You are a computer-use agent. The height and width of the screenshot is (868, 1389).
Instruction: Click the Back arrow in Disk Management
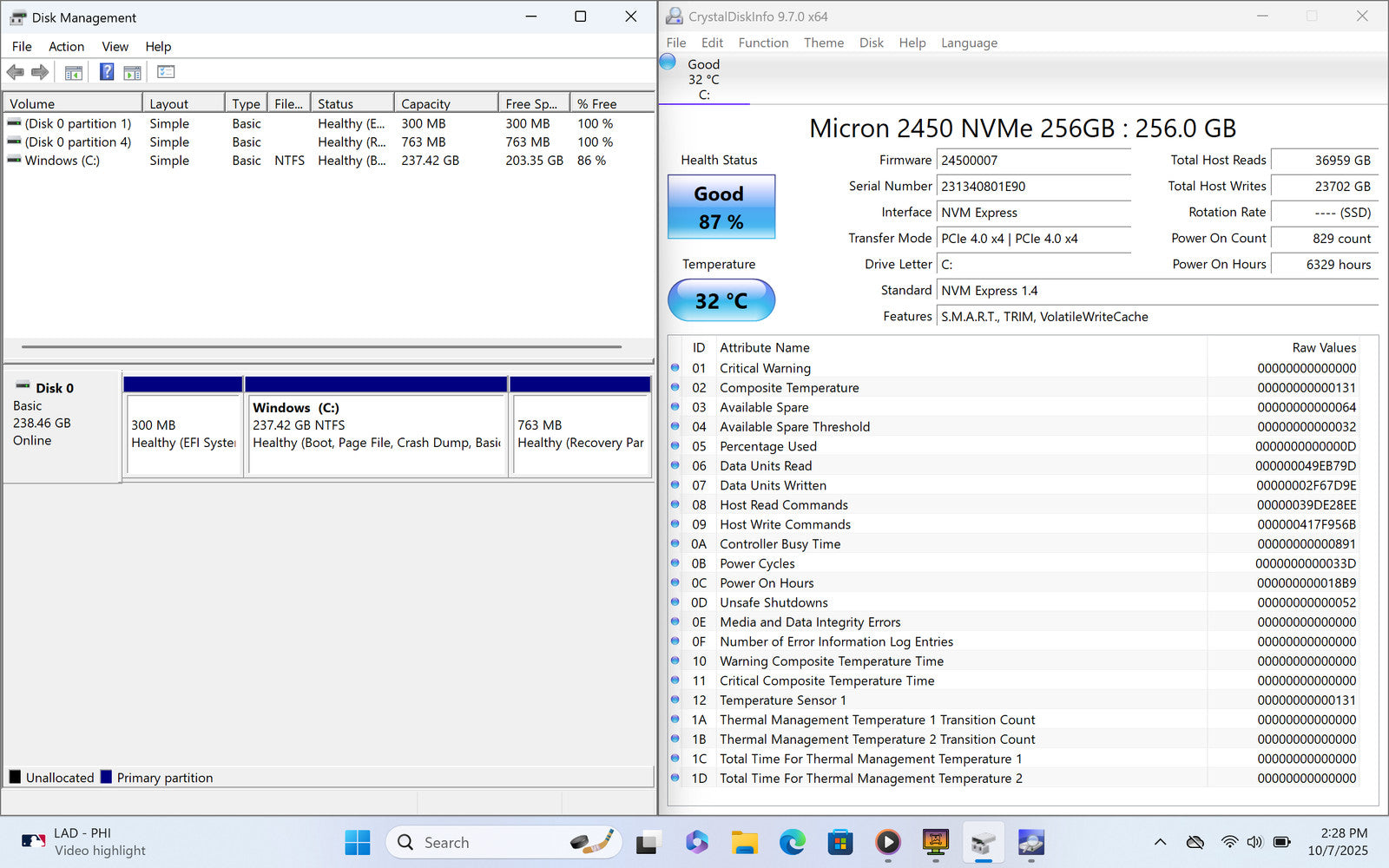click(x=16, y=72)
